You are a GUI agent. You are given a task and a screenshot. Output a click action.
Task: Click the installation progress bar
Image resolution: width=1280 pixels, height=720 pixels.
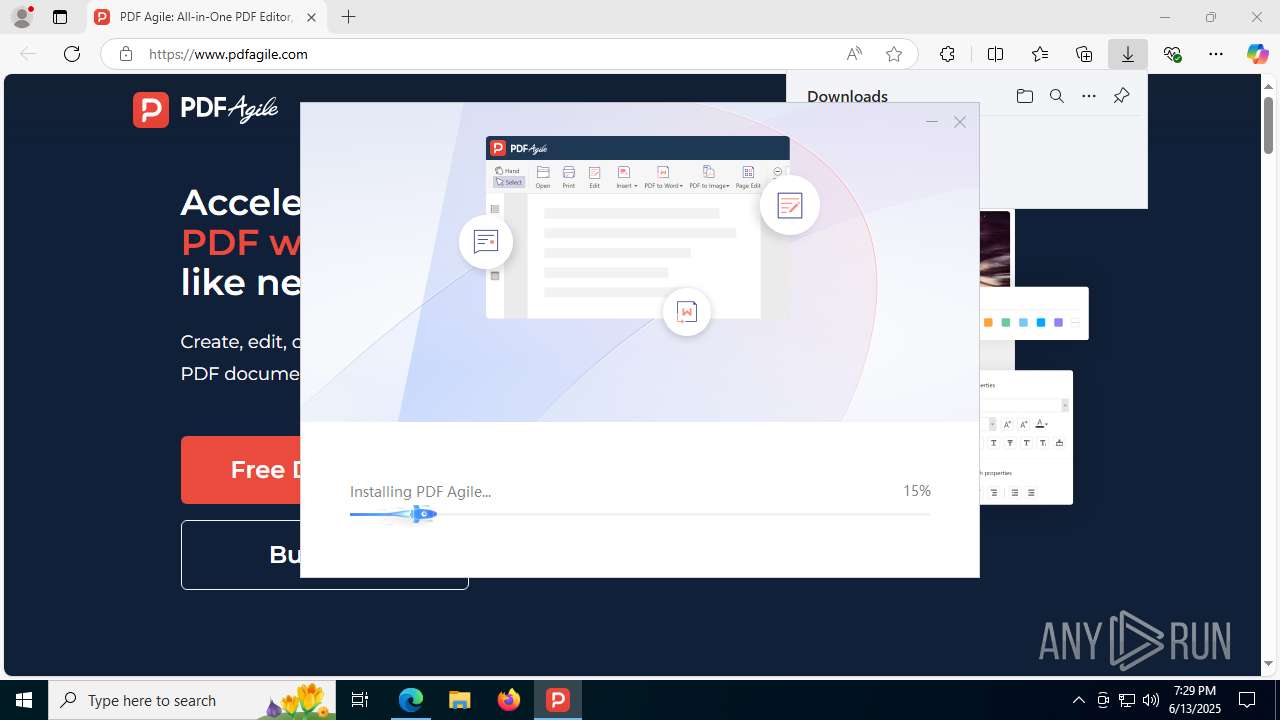[x=640, y=514]
